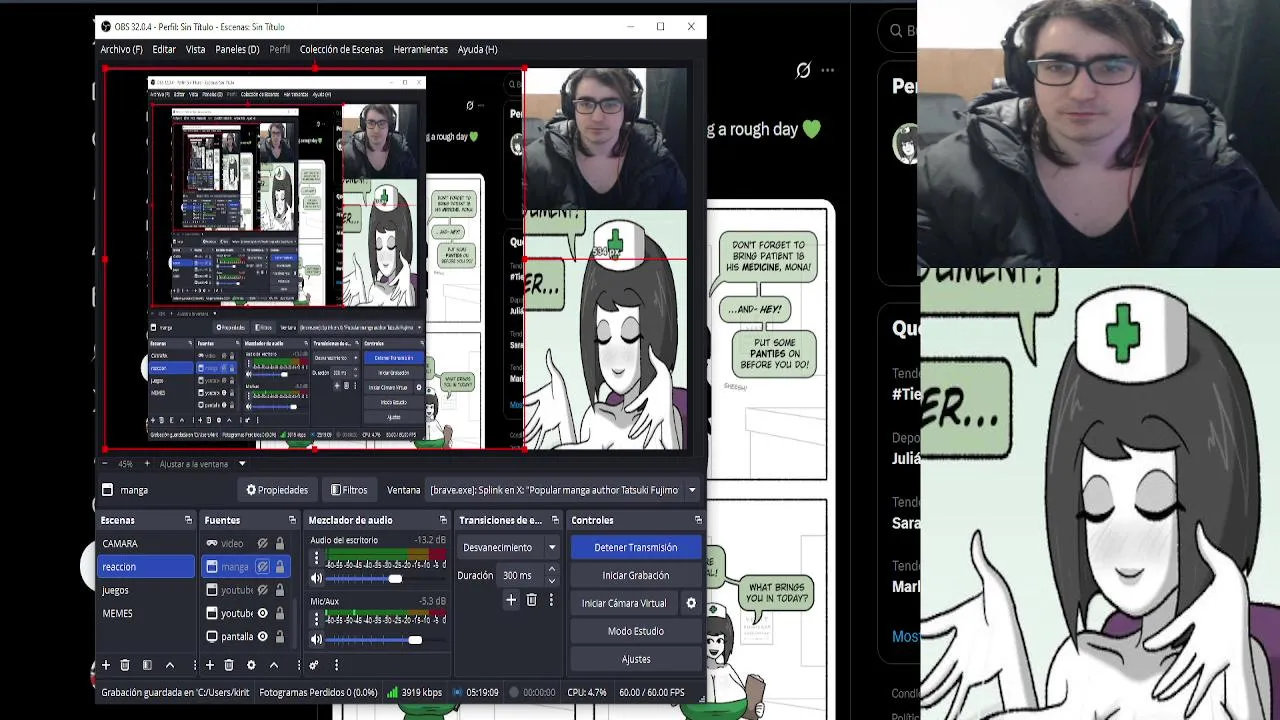The width and height of the screenshot is (1280, 720).
Task: Open Propiedades for the manga source
Action: 277,490
